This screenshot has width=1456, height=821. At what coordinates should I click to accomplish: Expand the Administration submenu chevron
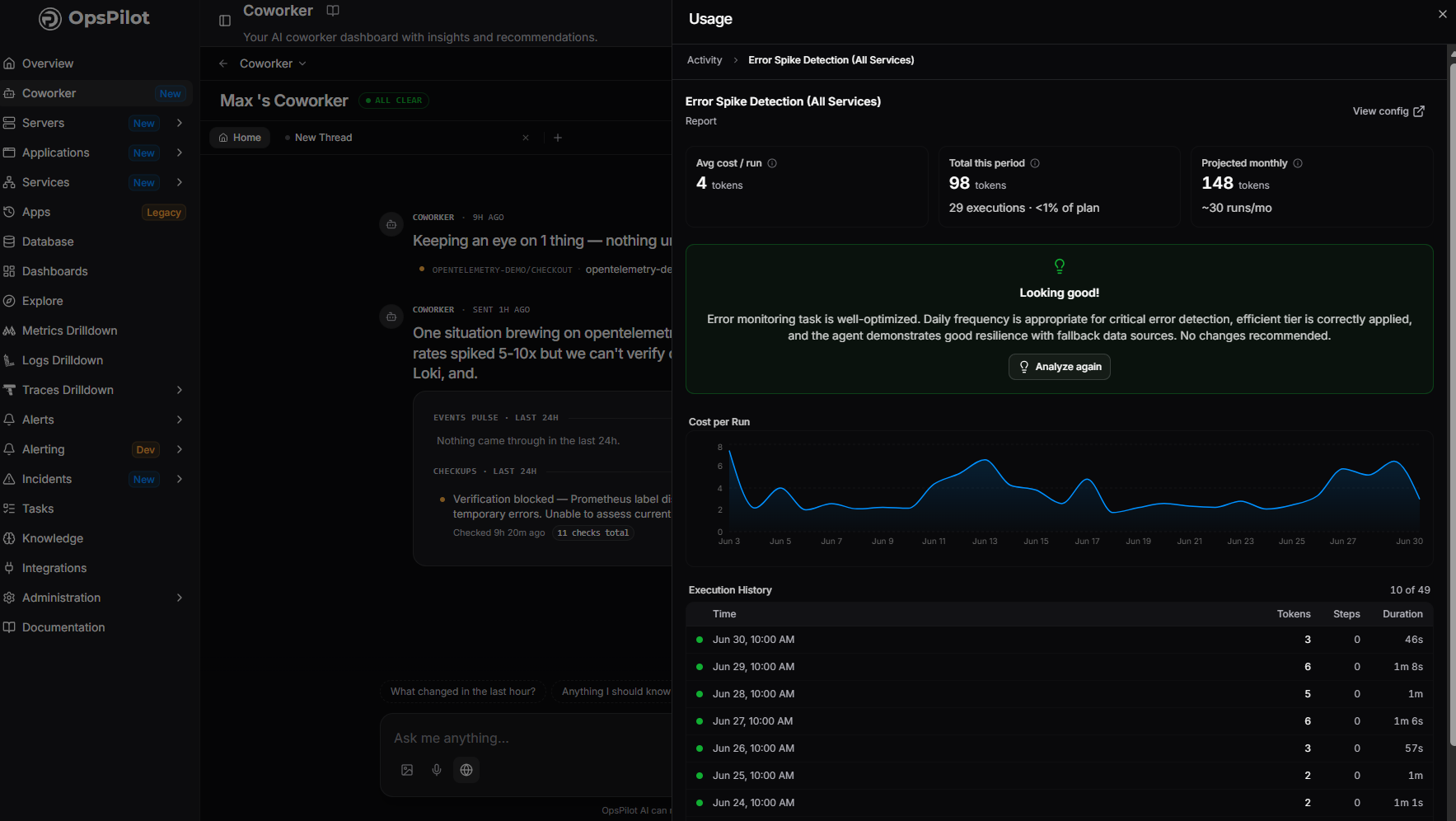180,598
